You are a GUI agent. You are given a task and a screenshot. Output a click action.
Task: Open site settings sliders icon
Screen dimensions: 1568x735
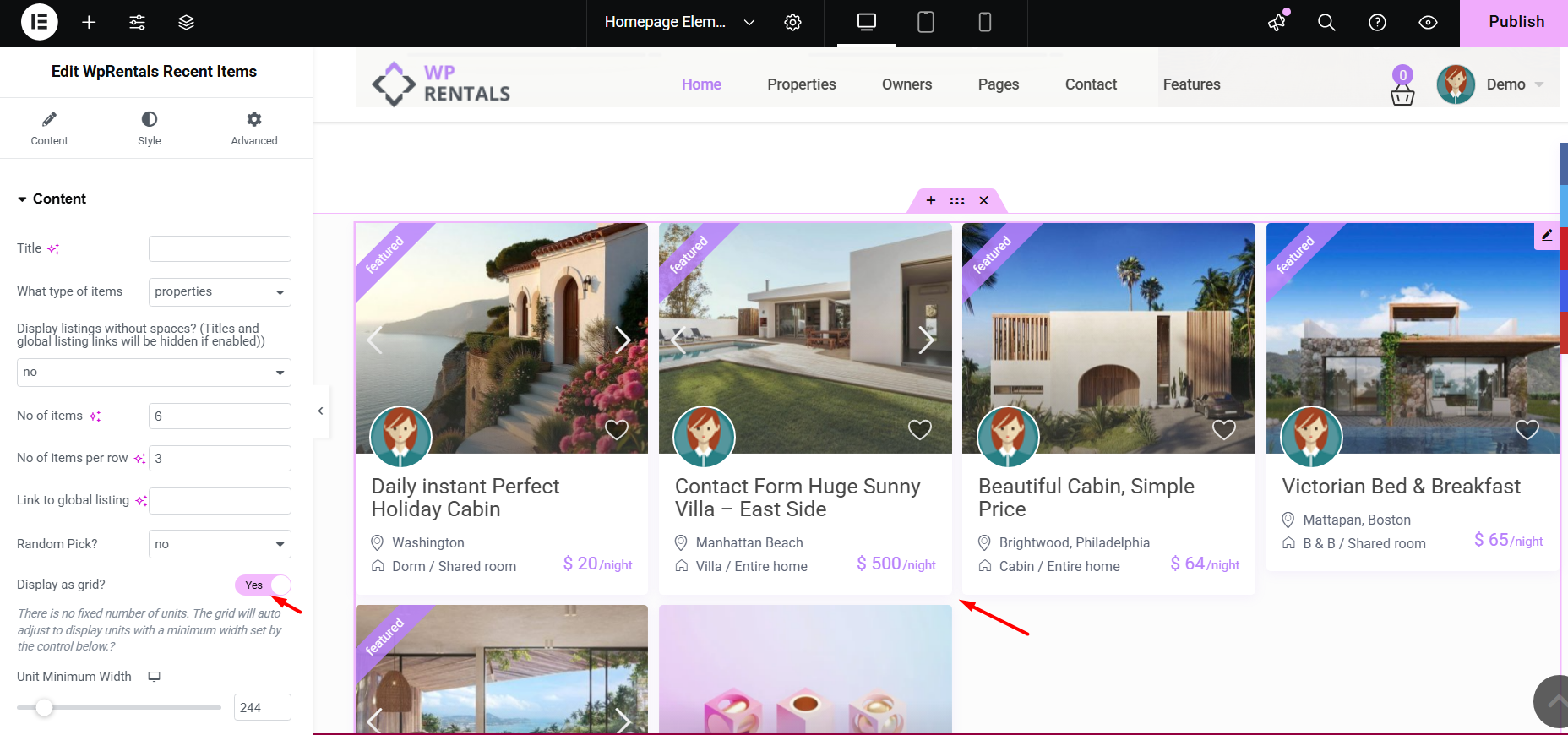pos(138,23)
